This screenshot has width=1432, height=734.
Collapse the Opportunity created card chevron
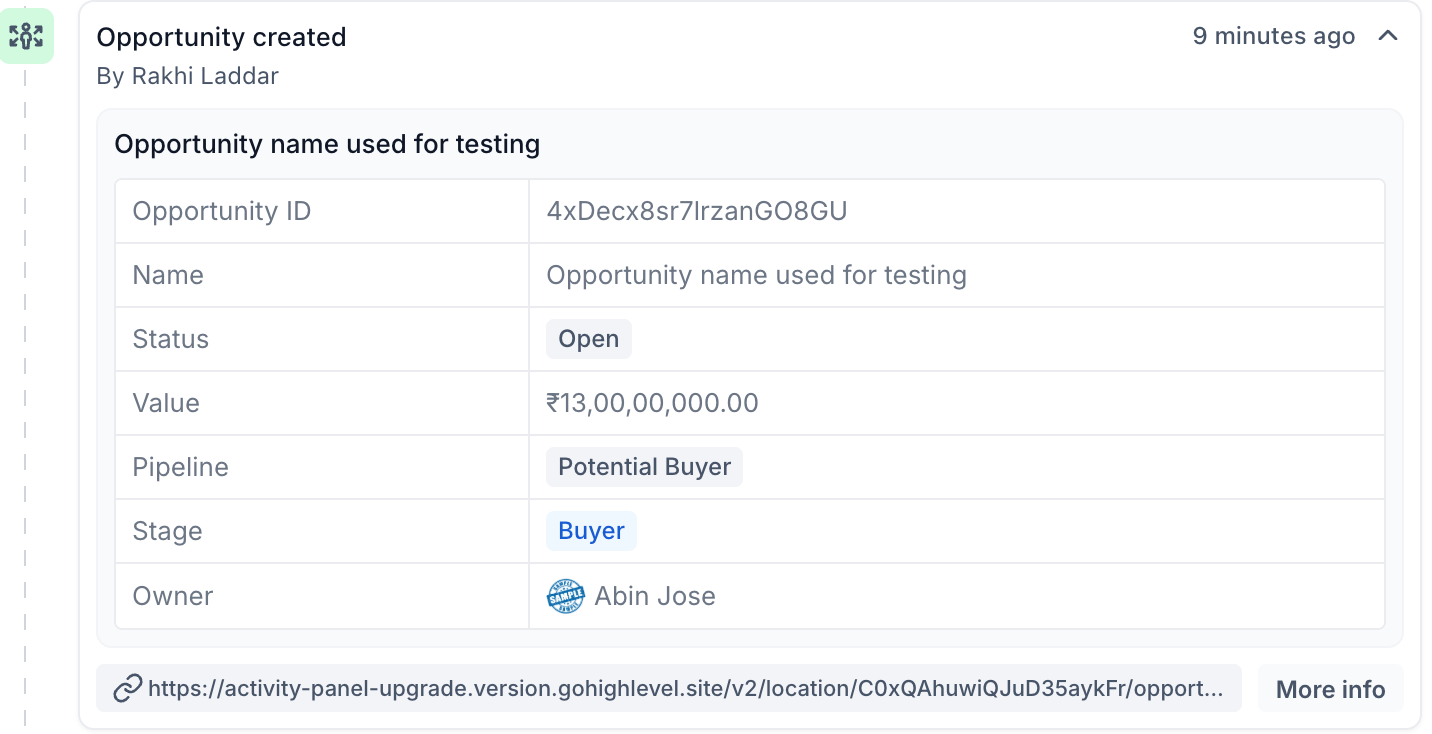1388,36
